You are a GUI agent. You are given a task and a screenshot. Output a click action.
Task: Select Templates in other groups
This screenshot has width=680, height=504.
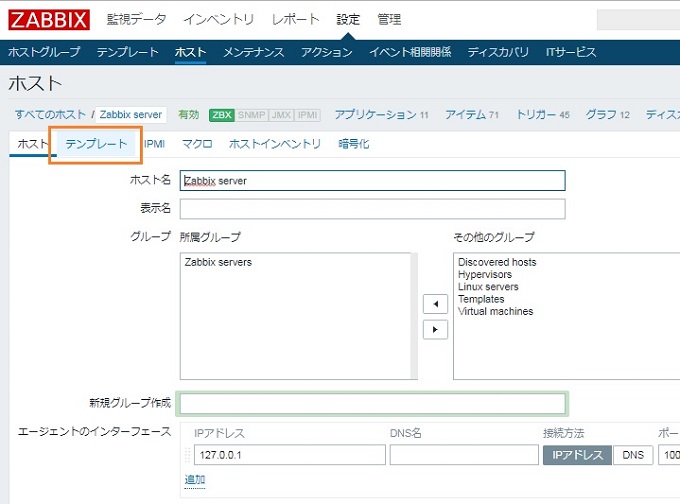point(481,299)
